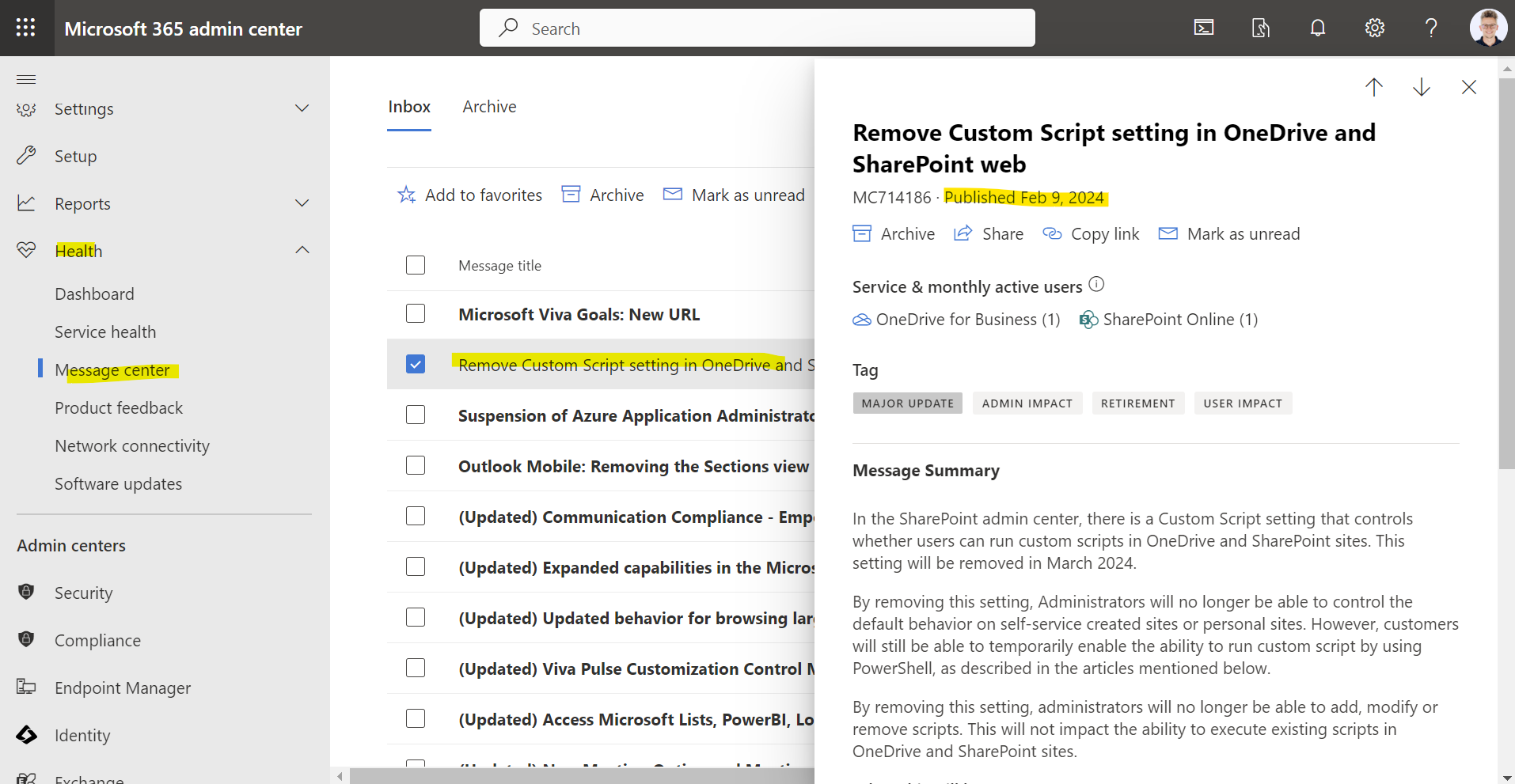Collapse the Health section chevron
This screenshot has height=784, width=1515.
(x=302, y=251)
